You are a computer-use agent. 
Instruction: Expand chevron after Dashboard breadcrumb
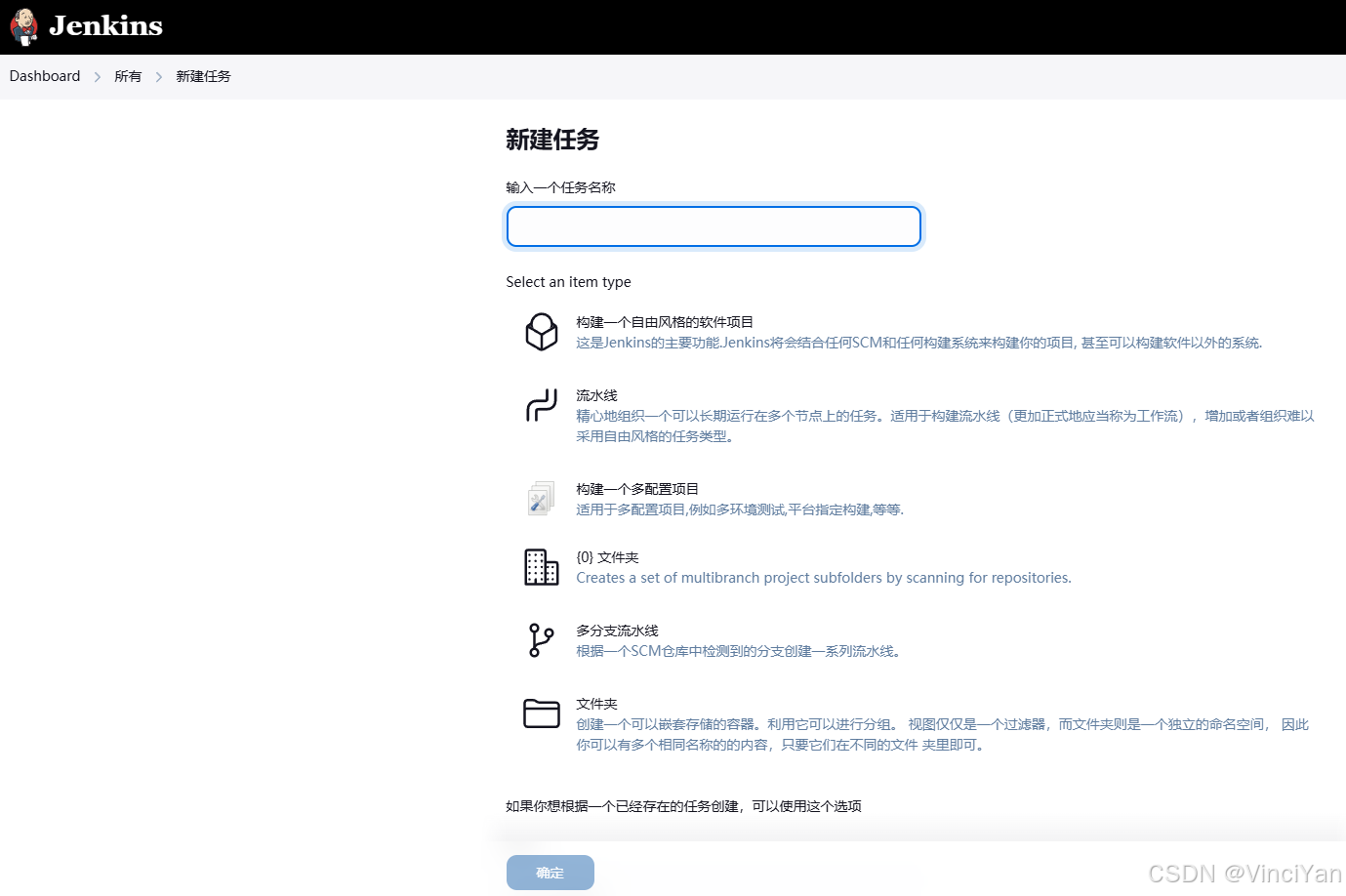tap(98, 77)
